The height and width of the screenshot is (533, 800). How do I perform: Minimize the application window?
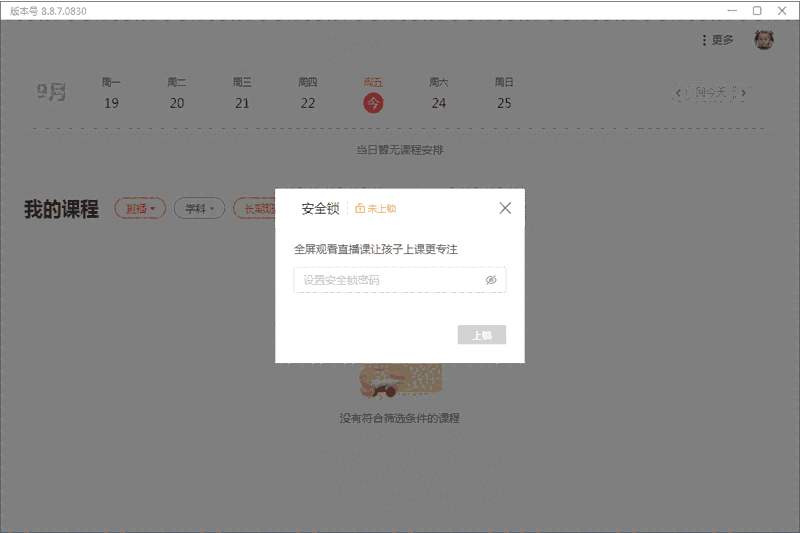[732, 11]
